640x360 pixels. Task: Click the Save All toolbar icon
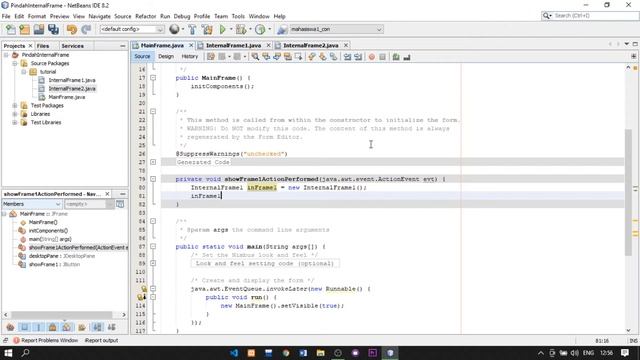[53, 29]
